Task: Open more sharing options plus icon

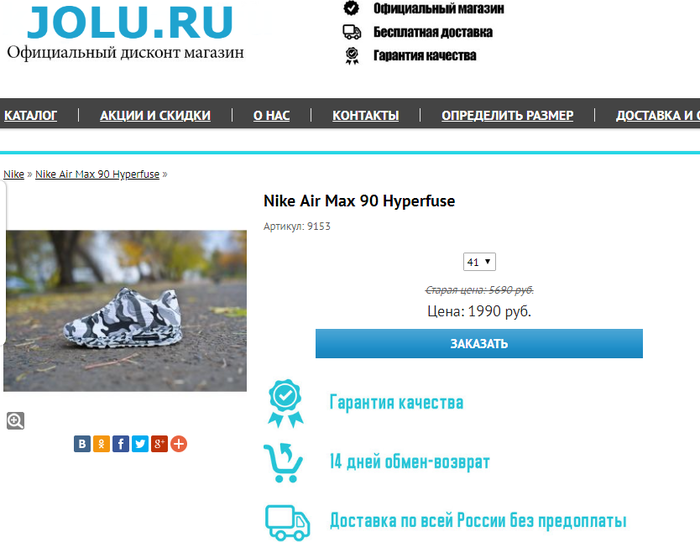Action: tap(179, 444)
